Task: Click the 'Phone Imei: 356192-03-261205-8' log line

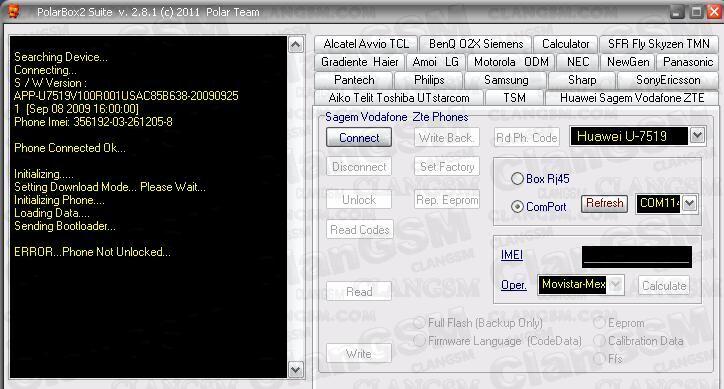Action: tap(93, 122)
